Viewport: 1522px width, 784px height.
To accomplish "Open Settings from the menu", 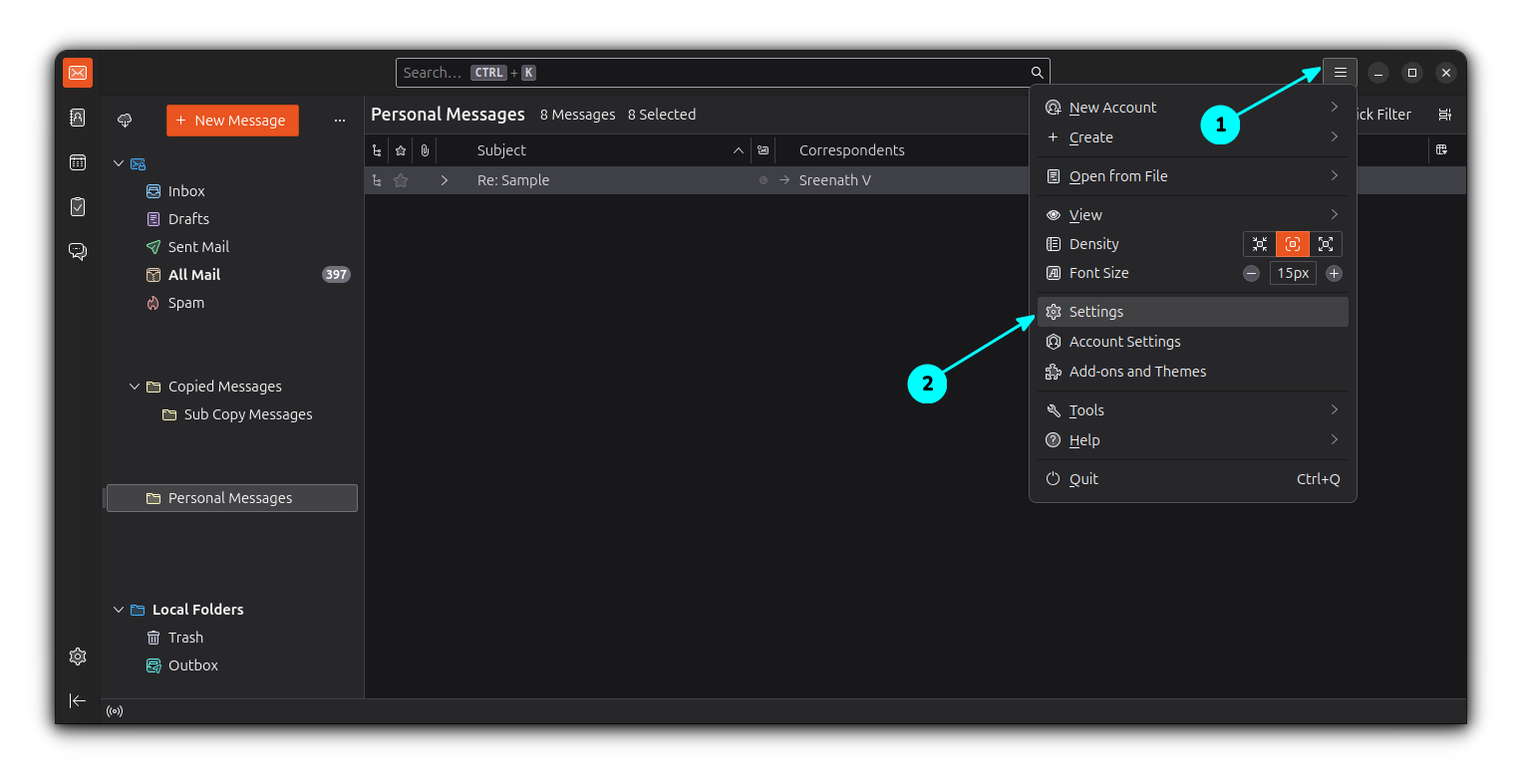I will pos(1096,312).
